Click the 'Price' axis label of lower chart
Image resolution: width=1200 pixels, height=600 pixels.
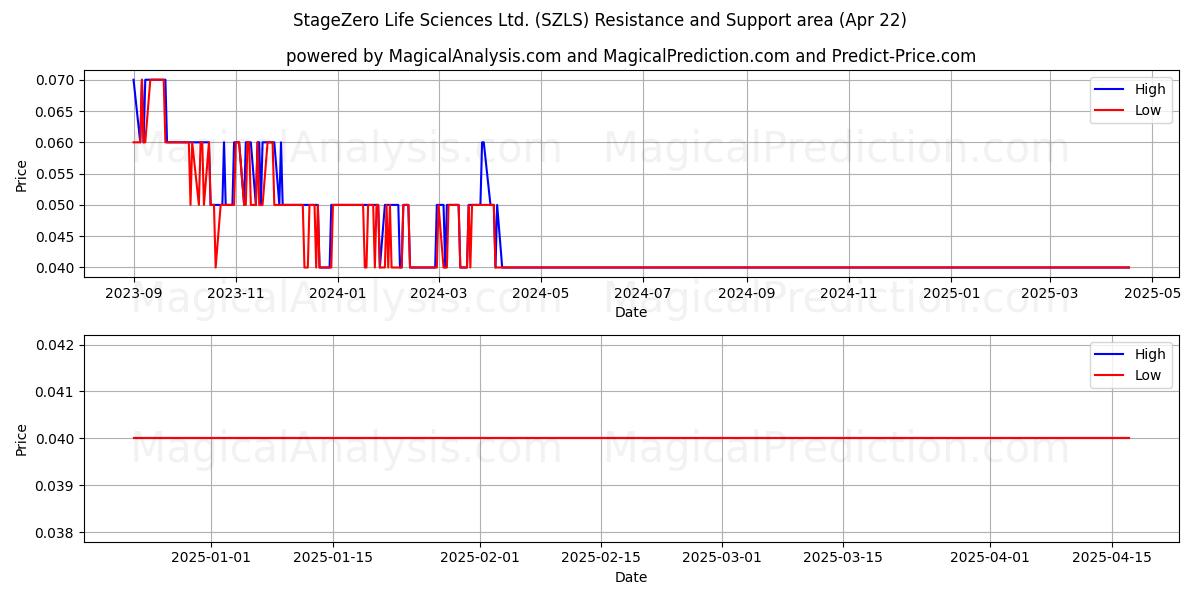point(23,439)
